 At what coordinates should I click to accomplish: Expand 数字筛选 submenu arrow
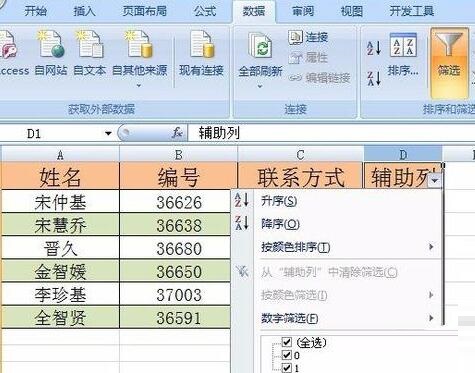(431, 318)
